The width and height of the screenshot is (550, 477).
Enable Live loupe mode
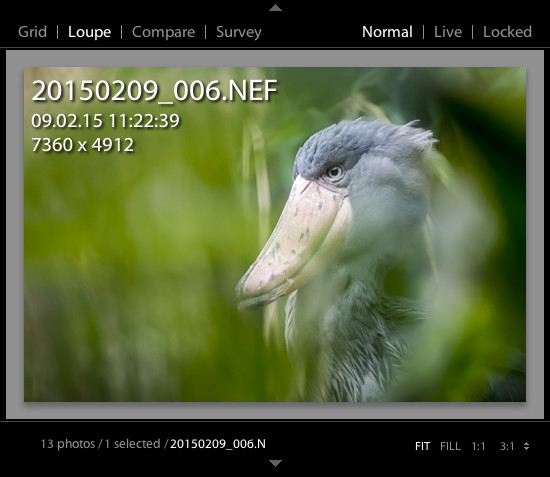448,32
